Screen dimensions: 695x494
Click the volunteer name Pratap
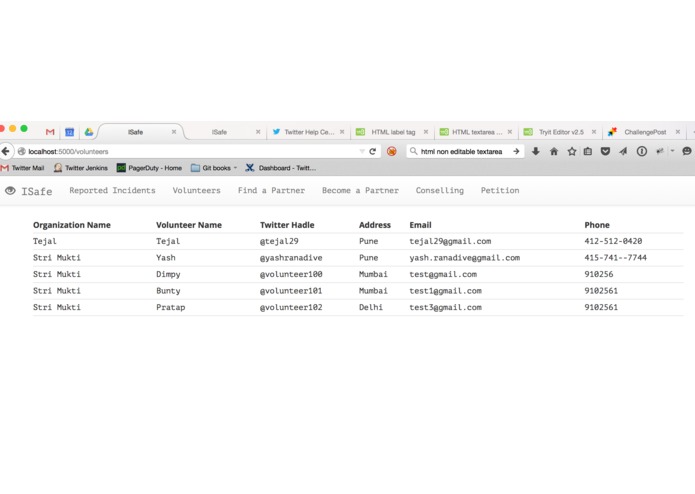coord(171,307)
